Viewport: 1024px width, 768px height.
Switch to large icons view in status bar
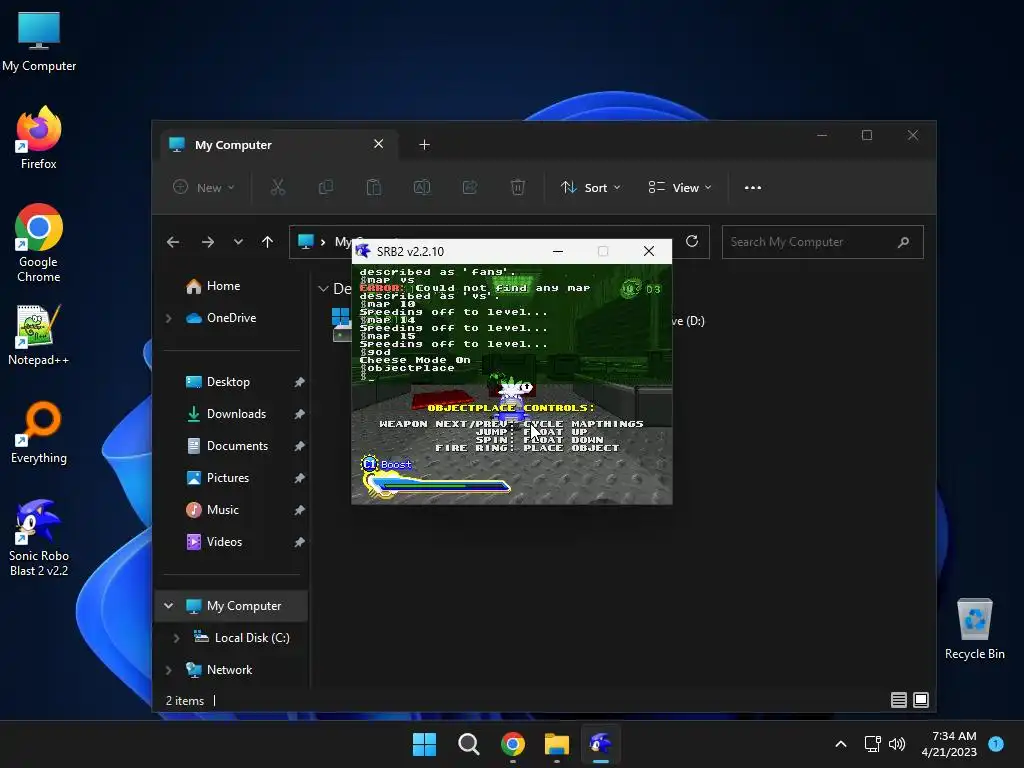click(921, 700)
